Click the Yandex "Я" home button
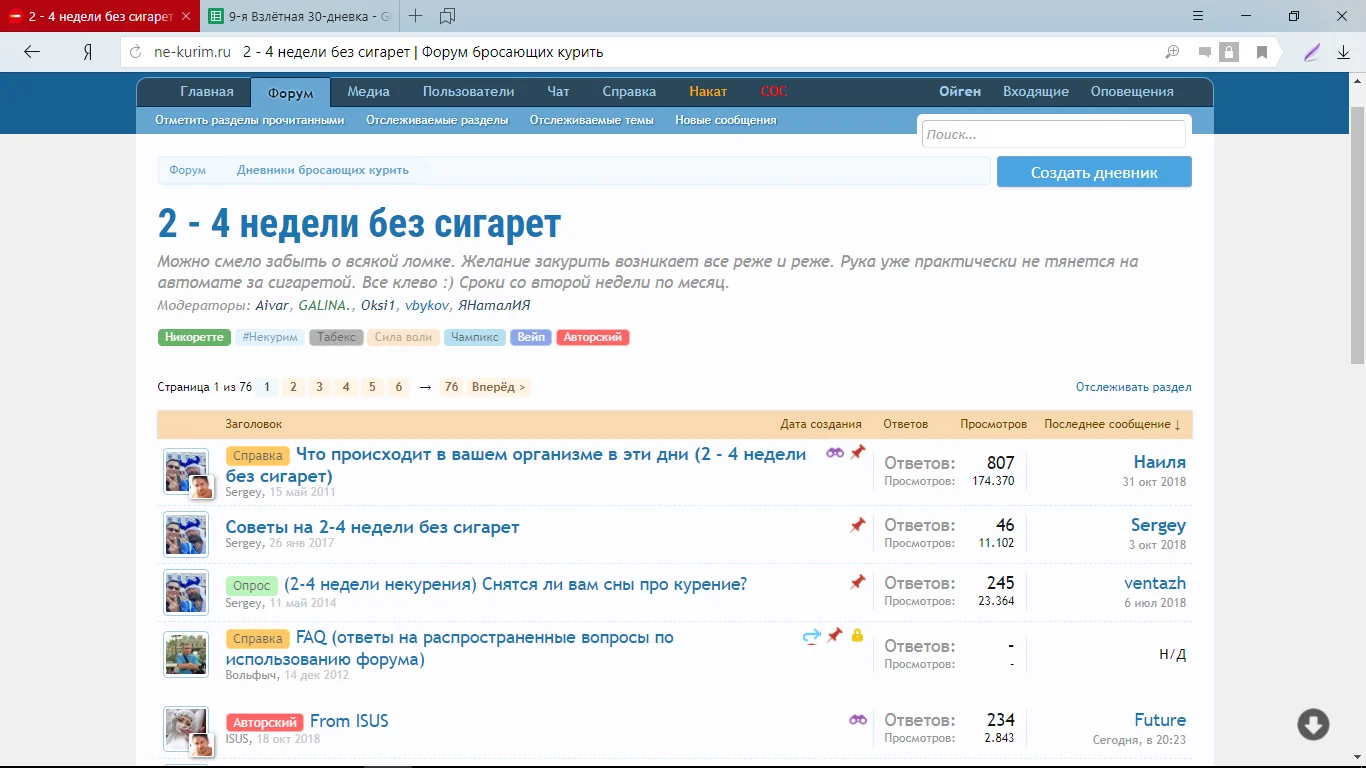Image resolution: width=1366 pixels, height=768 pixels. [88, 53]
